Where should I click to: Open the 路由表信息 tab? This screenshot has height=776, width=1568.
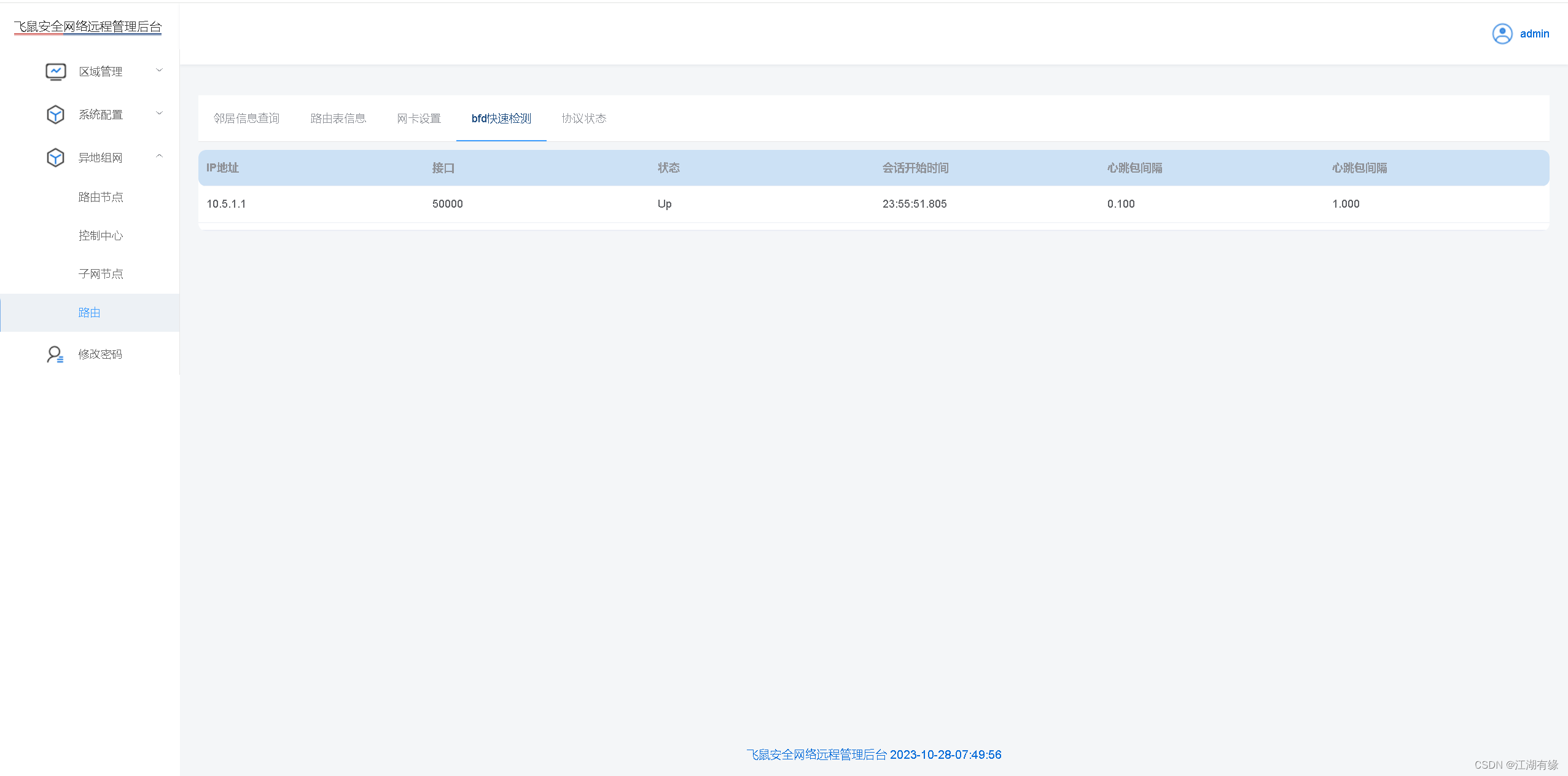click(338, 119)
